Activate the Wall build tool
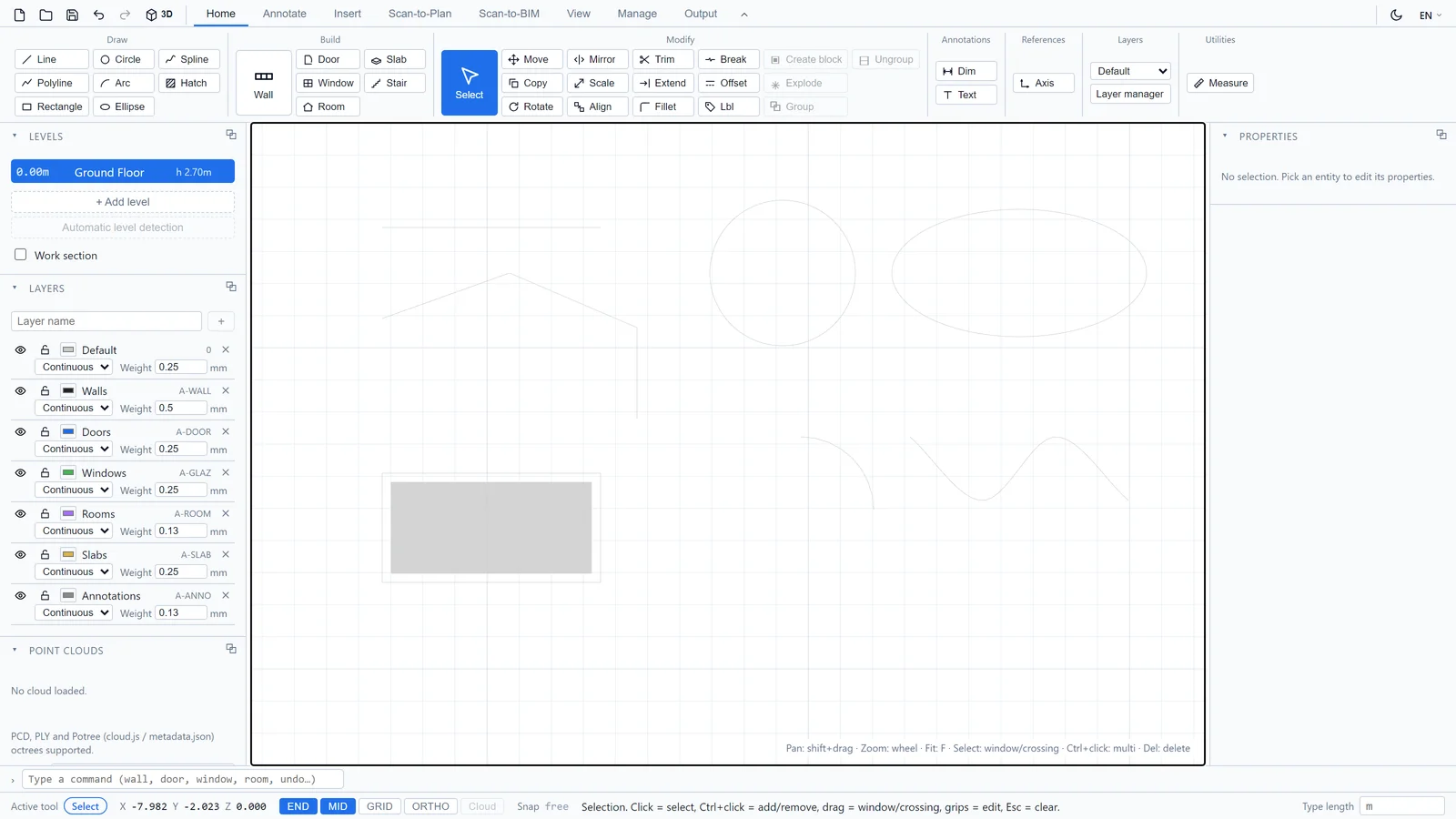This screenshot has width=1456, height=819. (x=264, y=83)
